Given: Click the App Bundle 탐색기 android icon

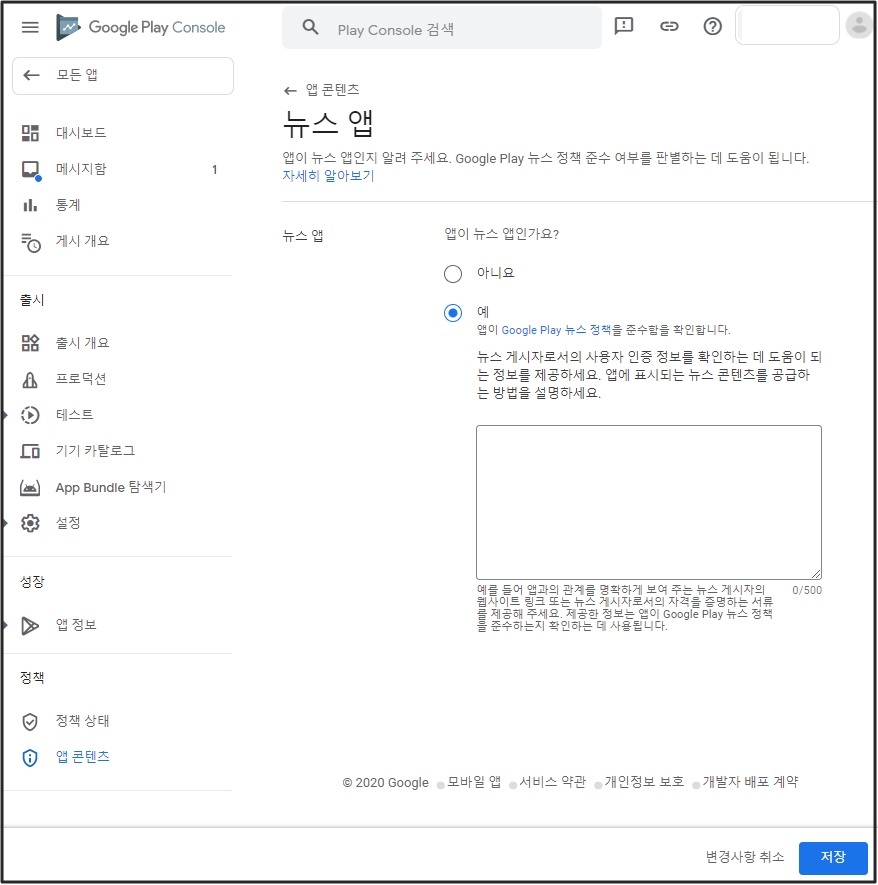Looking at the screenshot, I should pyautogui.click(x=30, y=488).
